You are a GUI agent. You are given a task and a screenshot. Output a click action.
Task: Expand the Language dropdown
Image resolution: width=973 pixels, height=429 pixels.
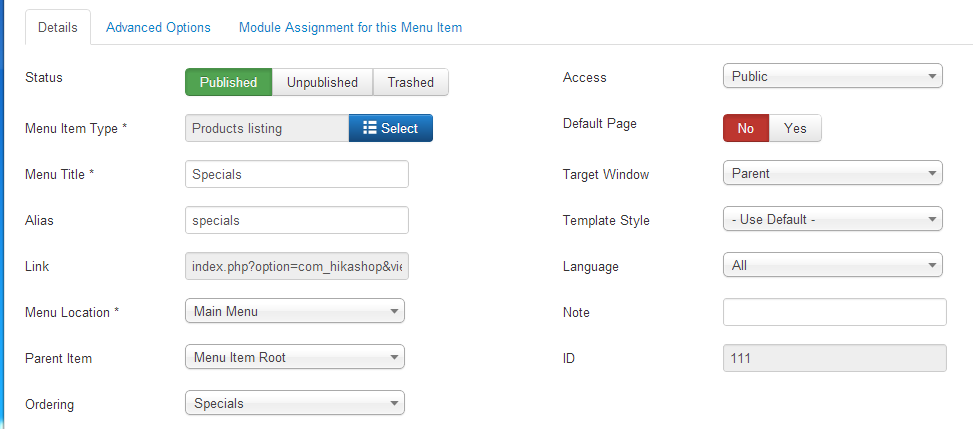(833, 265)
